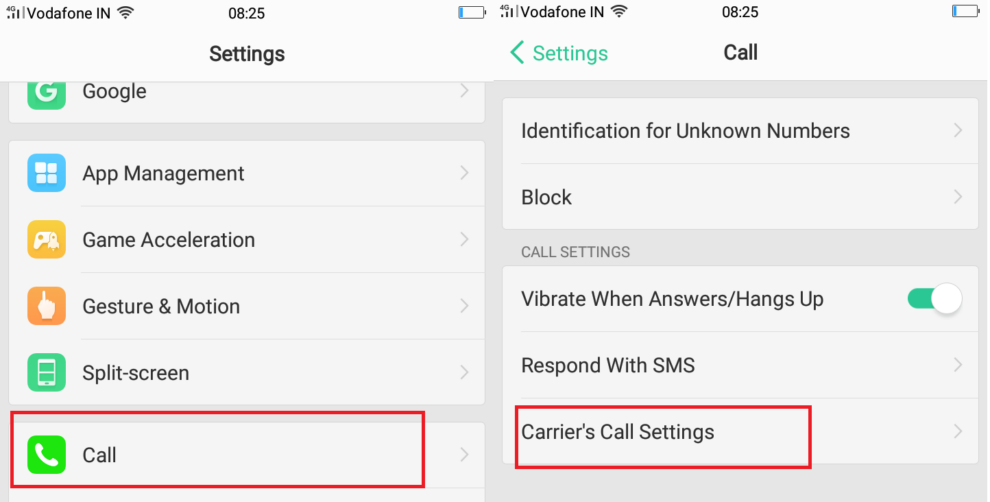Open Carrier's Call Settings
The width and height of the screenshot is (990, 502).
coord(618,432)
